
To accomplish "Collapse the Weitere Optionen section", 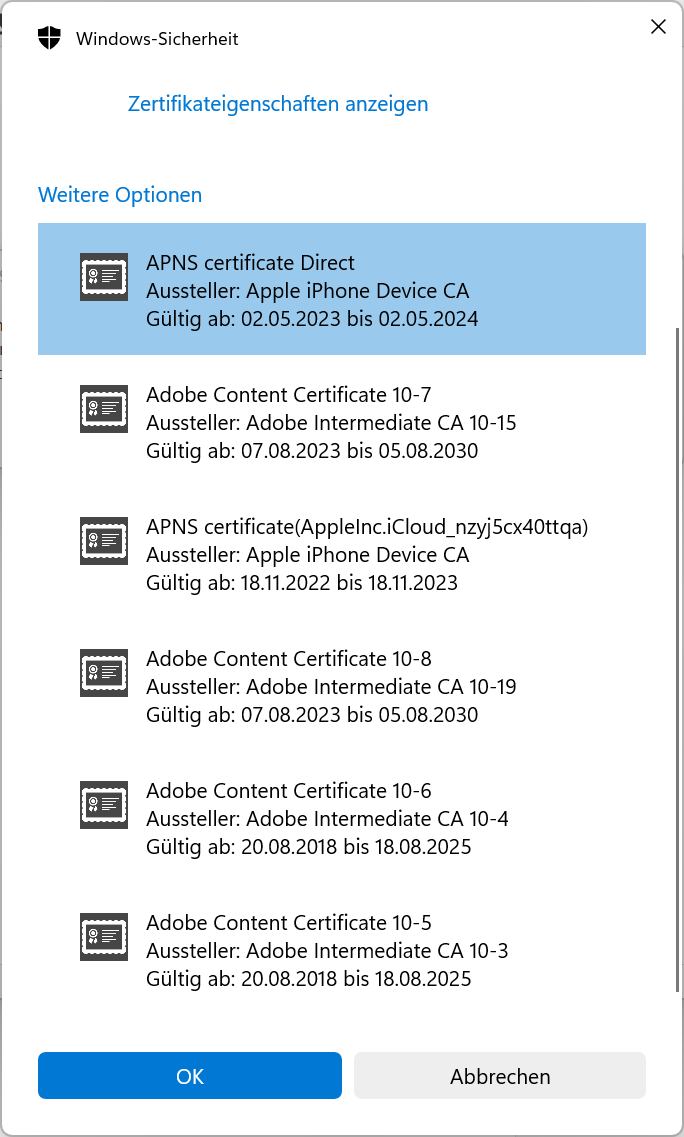I will pyautogui.click(x=120, y=195).
